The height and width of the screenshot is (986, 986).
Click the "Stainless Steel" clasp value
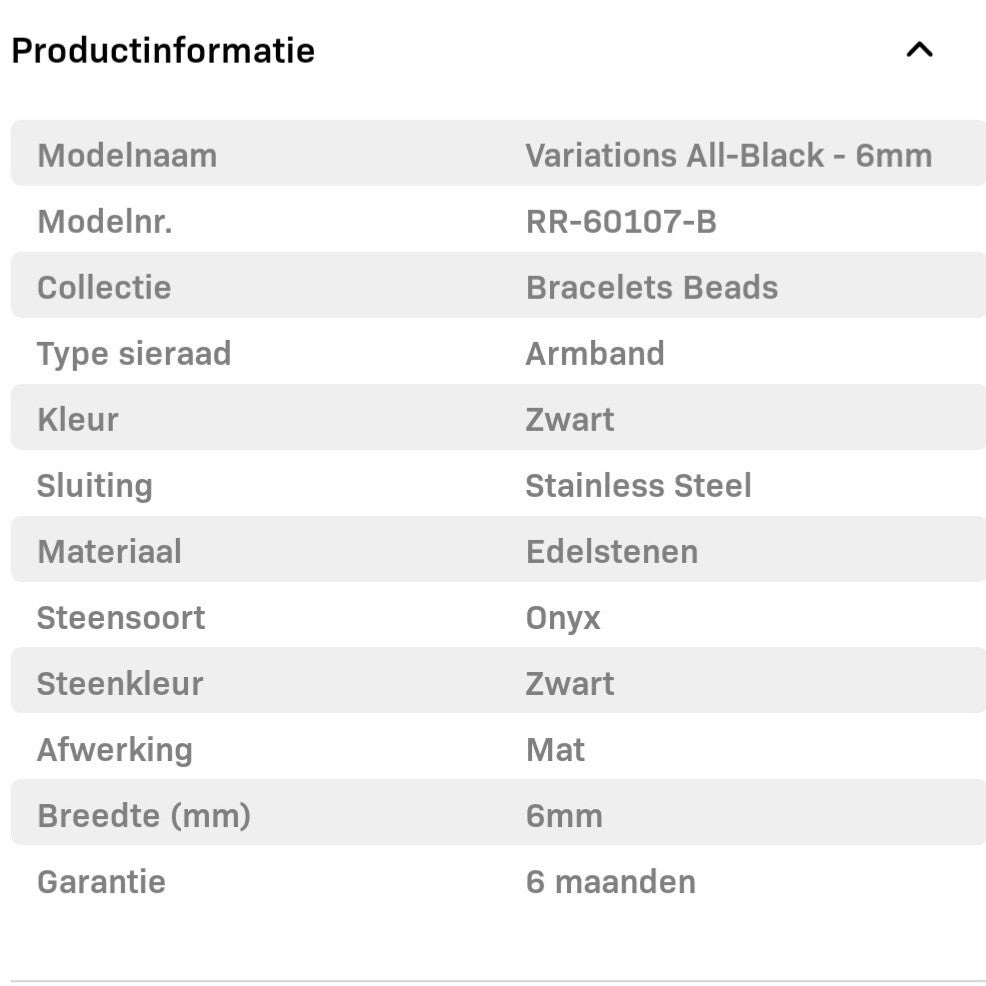(x=638, y=485)
